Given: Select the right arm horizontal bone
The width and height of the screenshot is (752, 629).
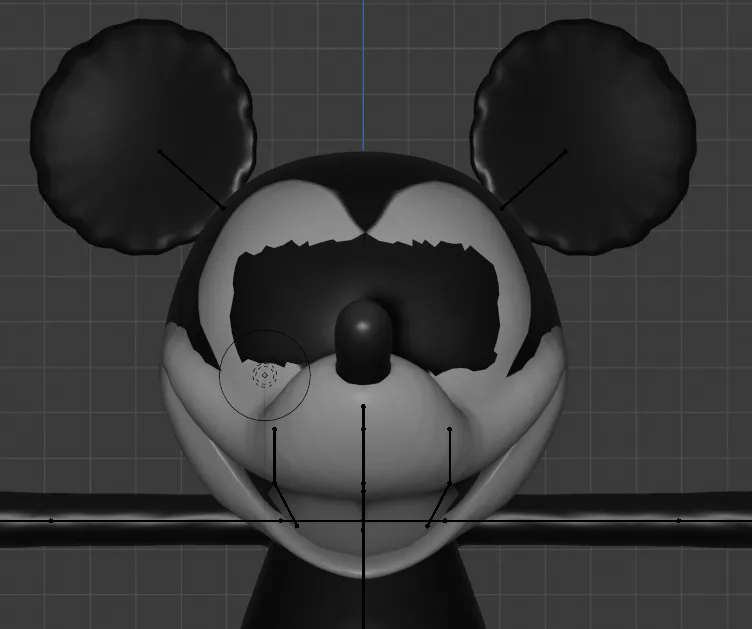Looking at the screenshot, I should pyautogui.click(x=562, y=521).
